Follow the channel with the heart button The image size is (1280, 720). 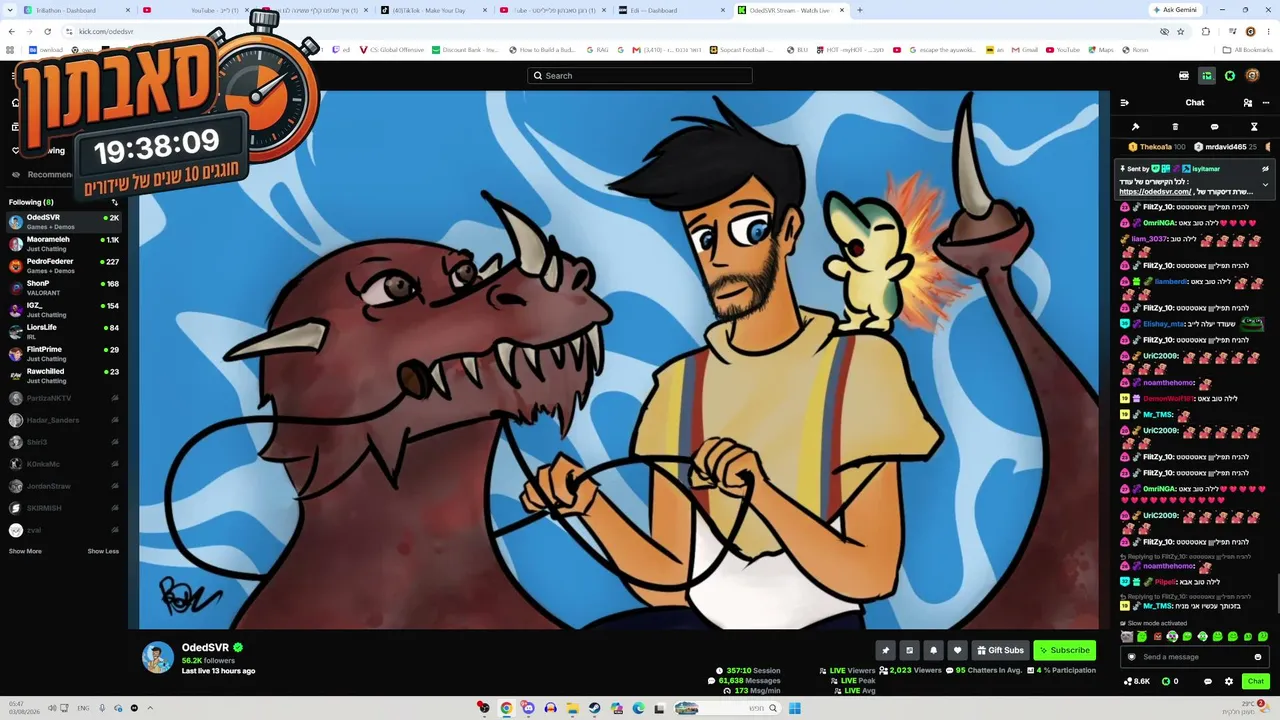[957, 650]
